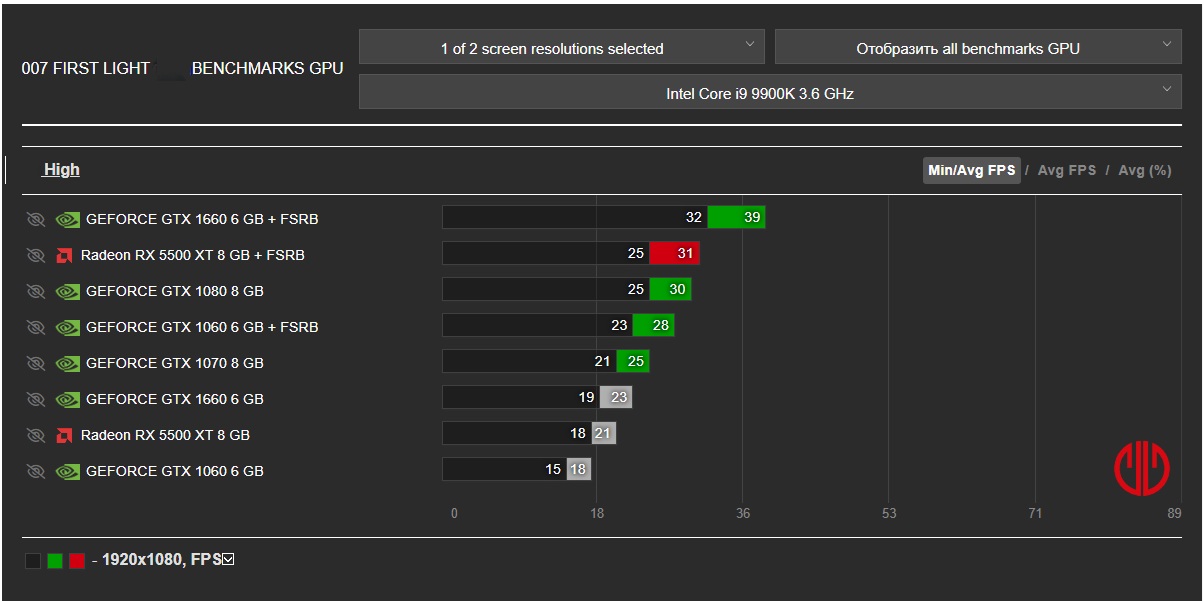Click the Nvidia logo beside GTX 1080 8 GB
This screenshot has height=601, width=1204.
67,291
